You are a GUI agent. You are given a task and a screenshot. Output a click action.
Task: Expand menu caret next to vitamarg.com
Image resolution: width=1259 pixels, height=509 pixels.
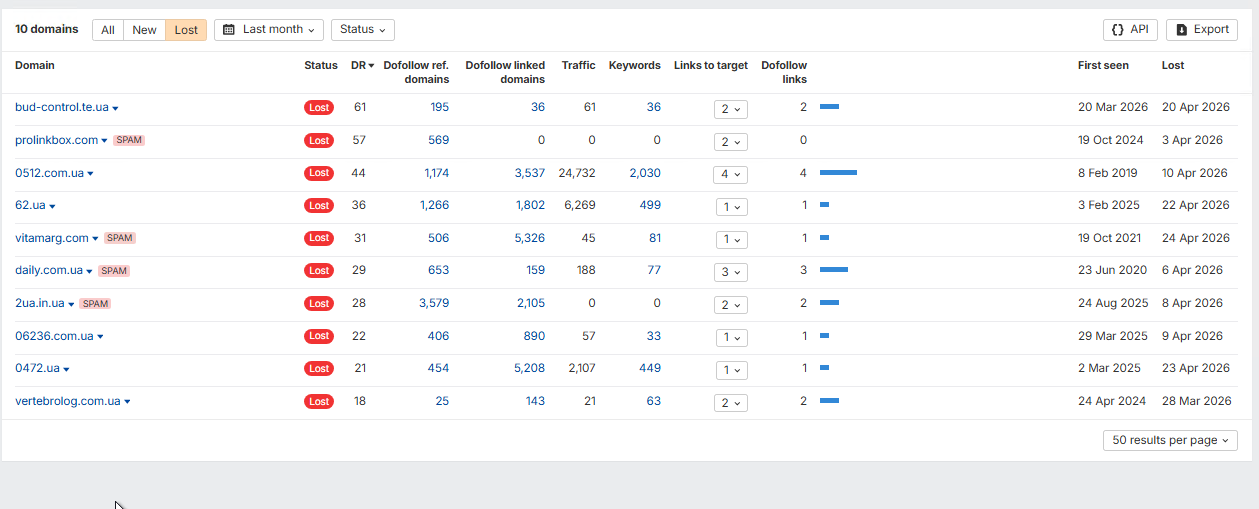[96, 239]
